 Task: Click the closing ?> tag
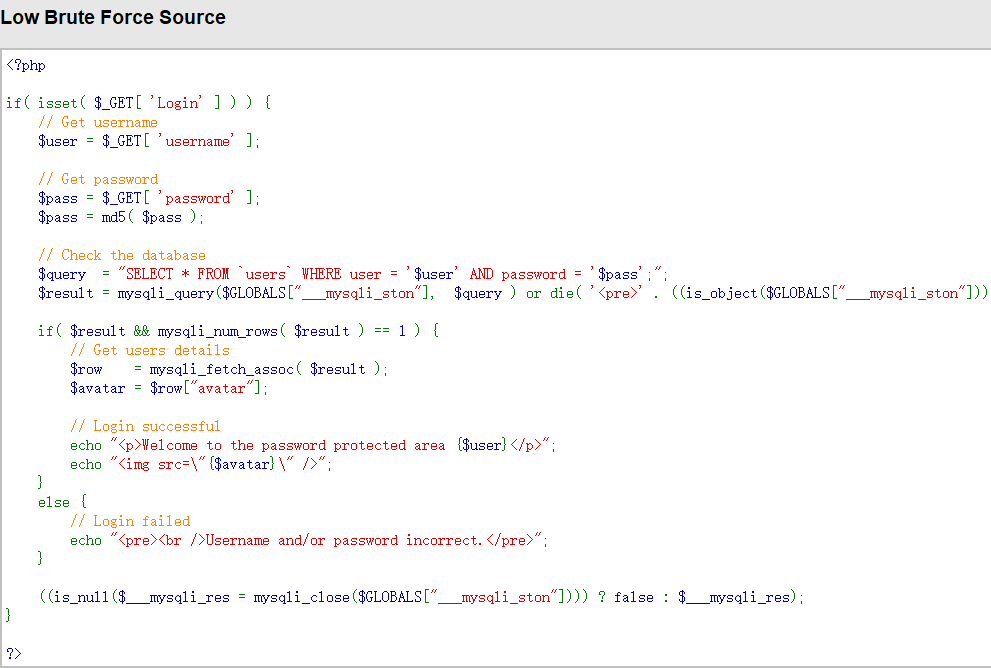(x=14, y=652)
